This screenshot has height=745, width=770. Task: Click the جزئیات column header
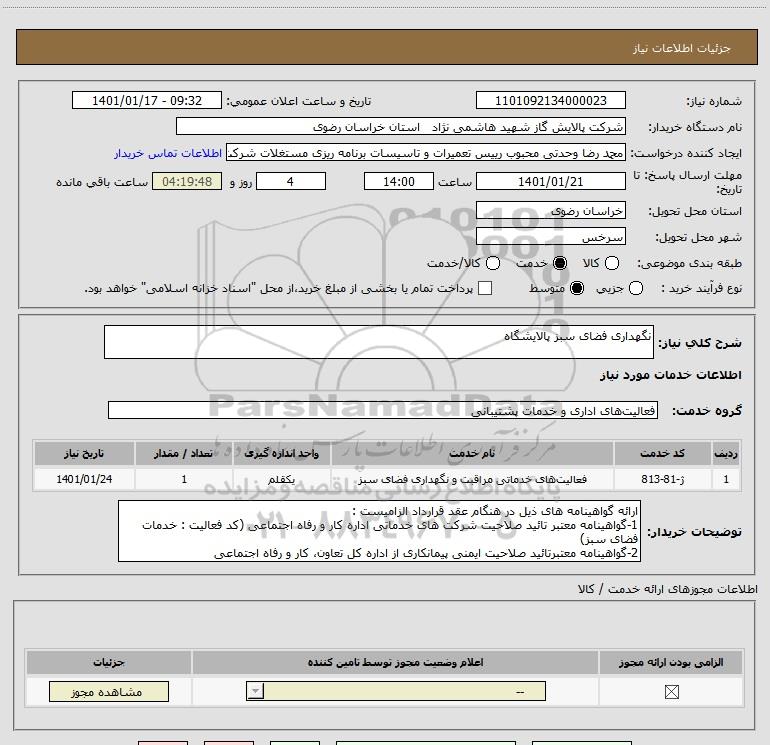click(109, 662)
